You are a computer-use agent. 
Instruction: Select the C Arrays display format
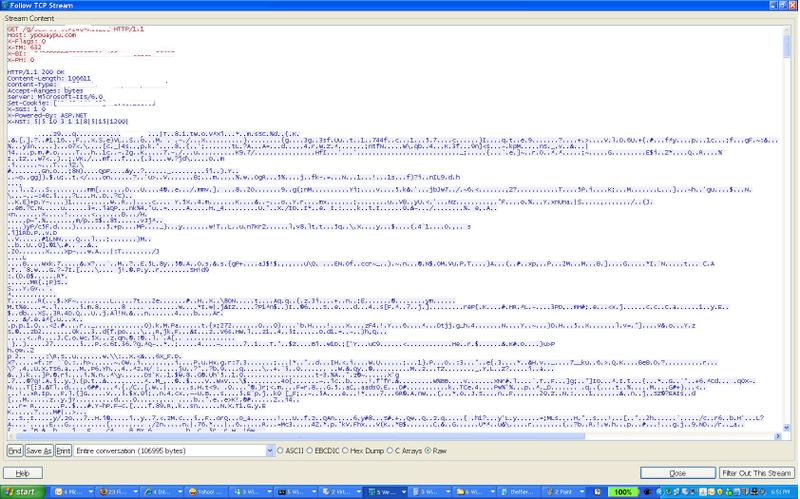pos(405,451)
